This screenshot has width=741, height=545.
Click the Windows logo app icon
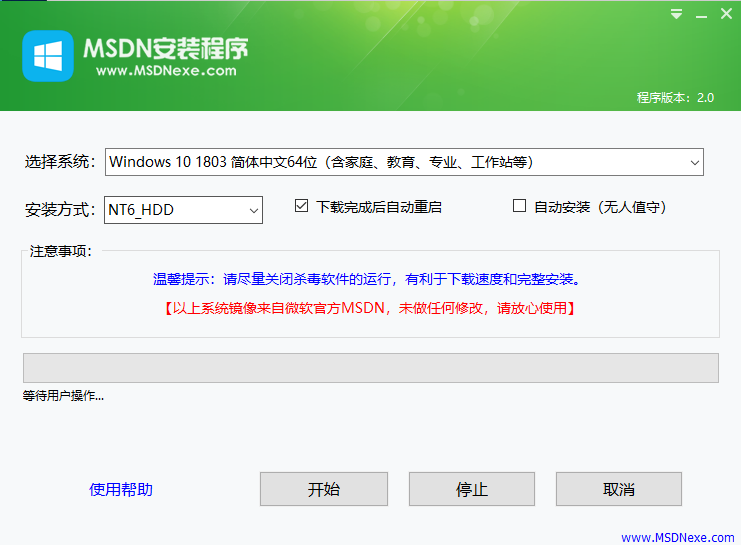tap(48, 56)
